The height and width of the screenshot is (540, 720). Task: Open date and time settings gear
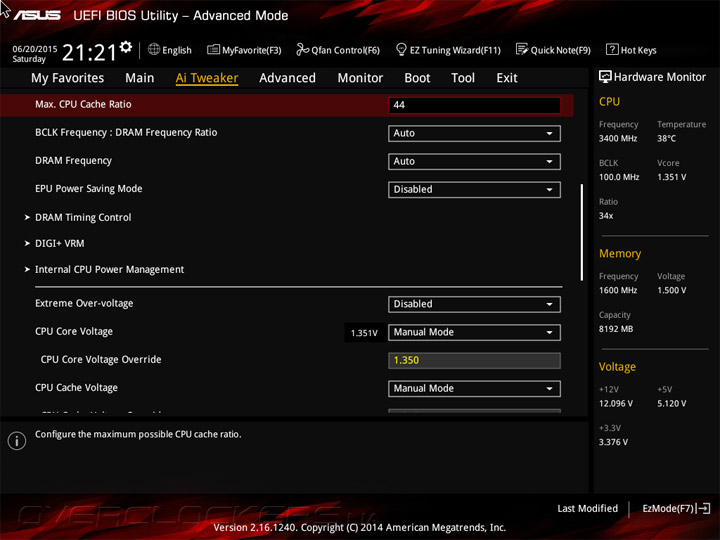tap(126, 47)
